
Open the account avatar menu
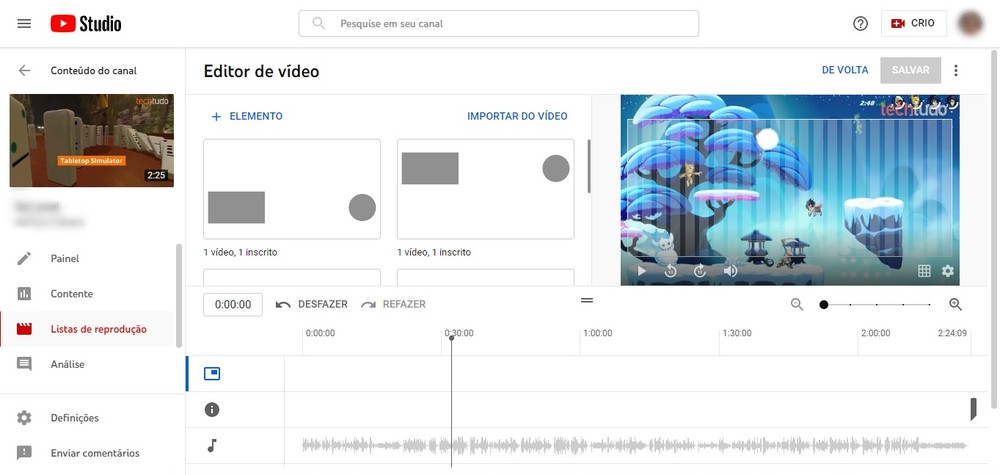pyautogui.click(x=973, y=24)
